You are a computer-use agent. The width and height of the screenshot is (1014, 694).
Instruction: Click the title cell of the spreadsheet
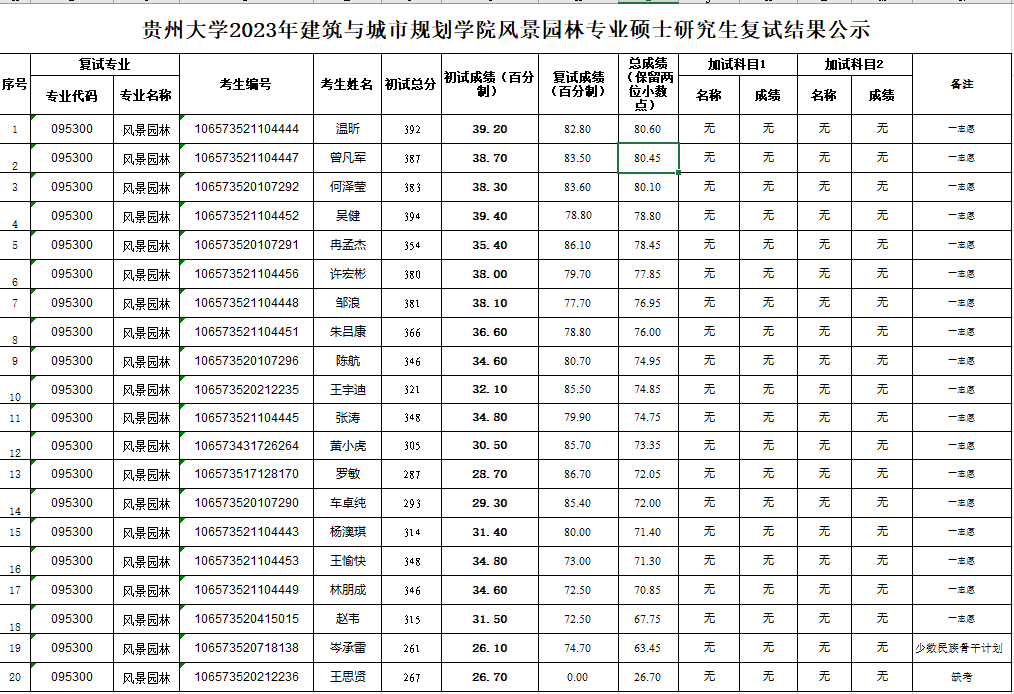pos(506,27)
